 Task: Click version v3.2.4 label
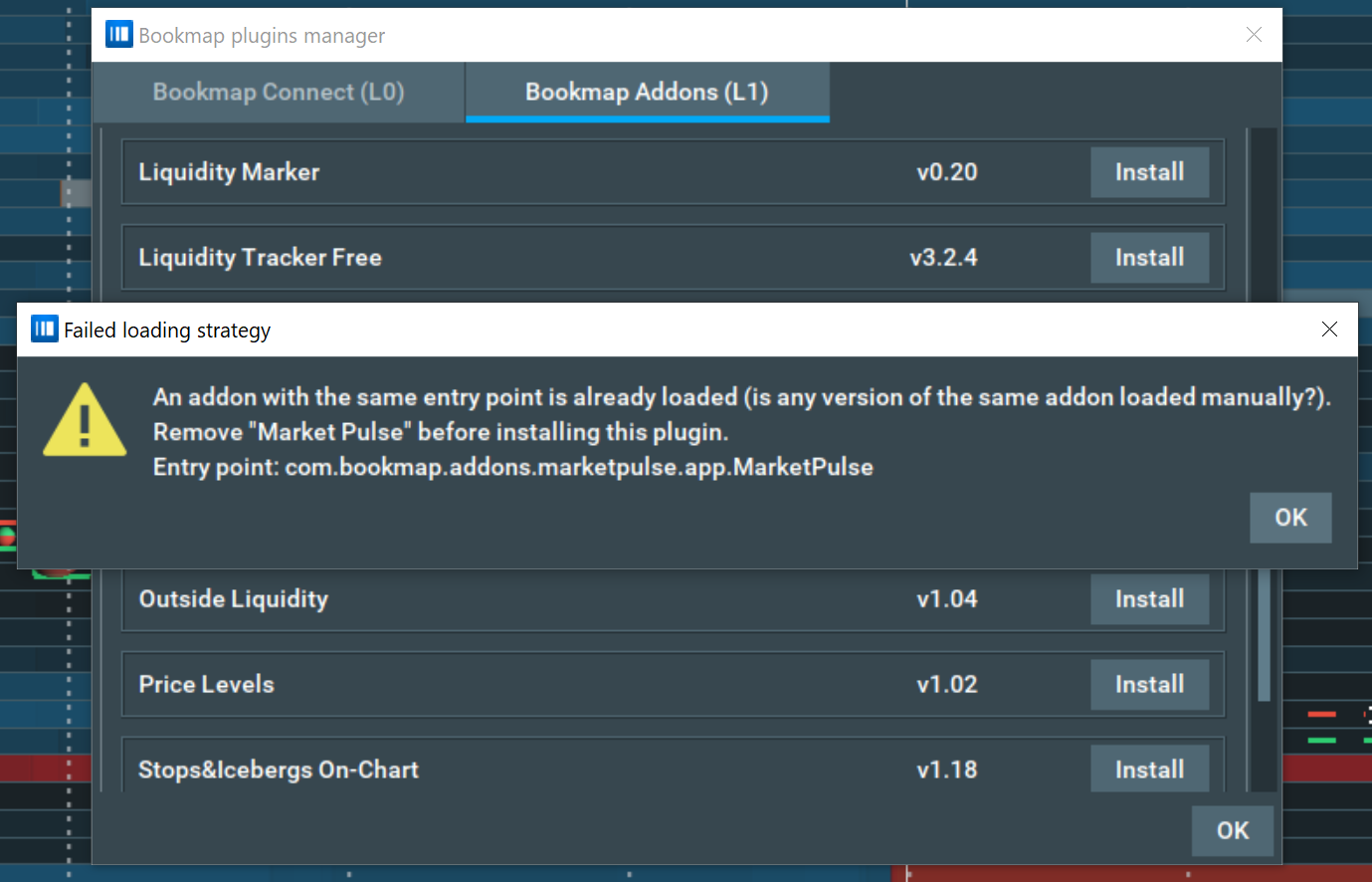[x=943, y=258]
